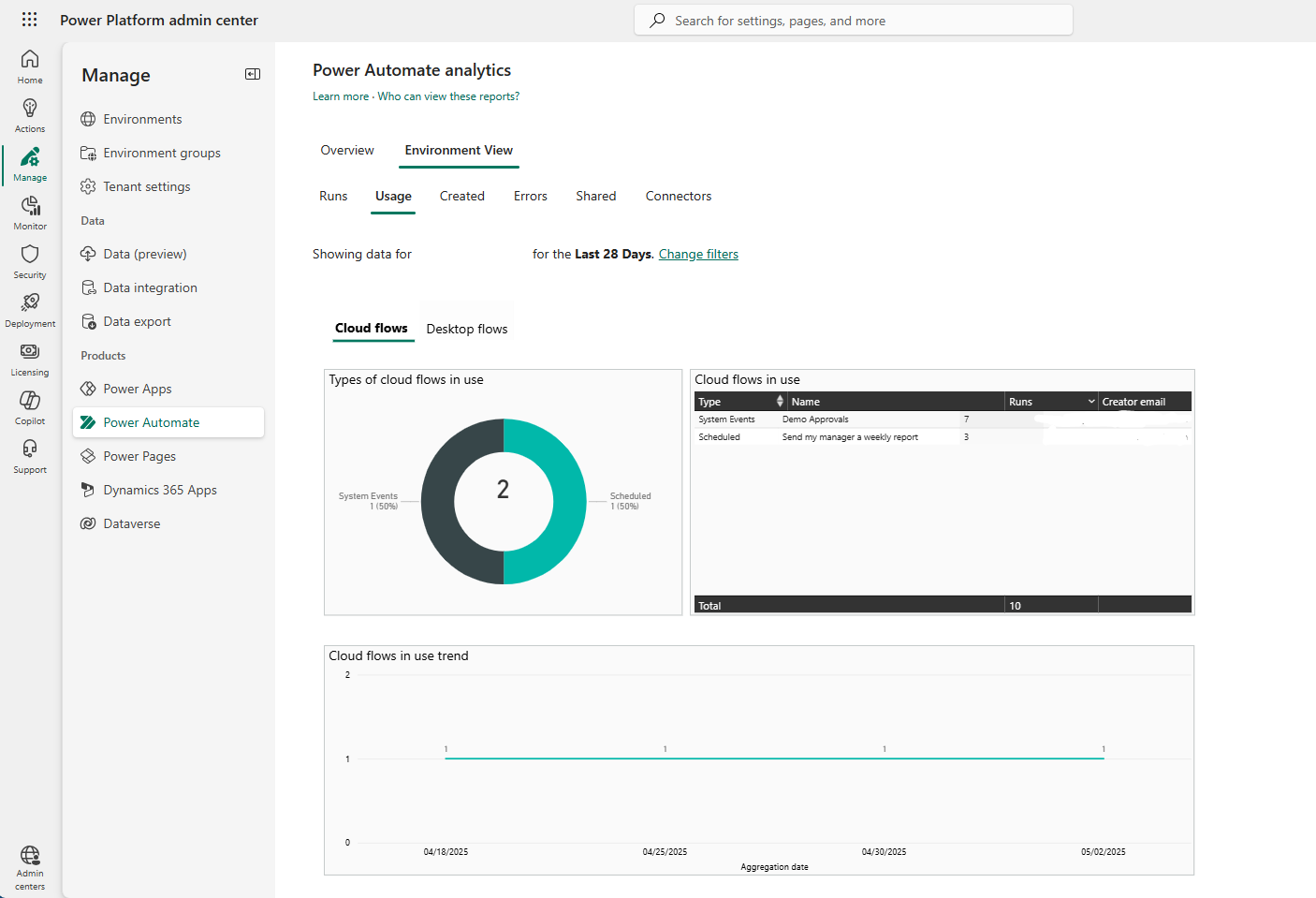Click the dark System Events donut segment
Screen dimensions: 1316x898
pyautogui.click(x=438, y=501)
